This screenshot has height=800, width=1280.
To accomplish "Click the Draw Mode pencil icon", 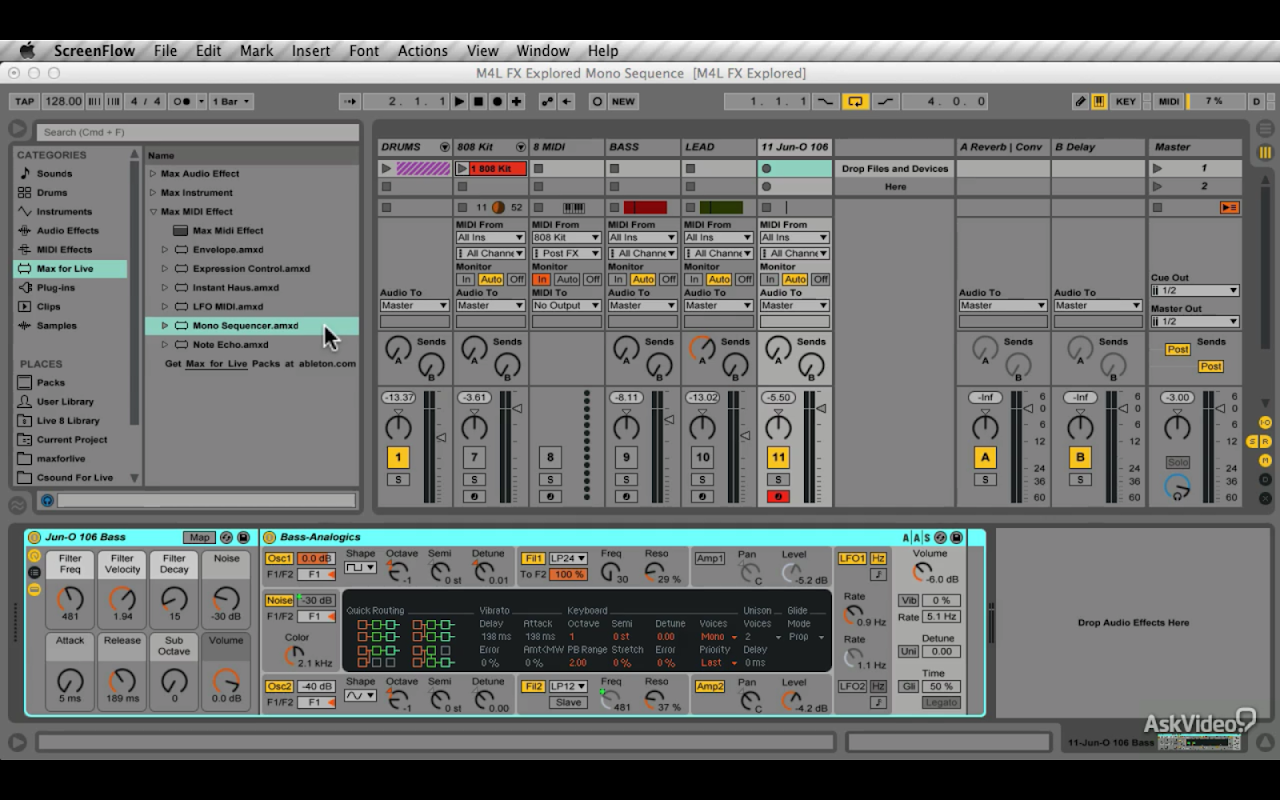I will pos(1080,101).
